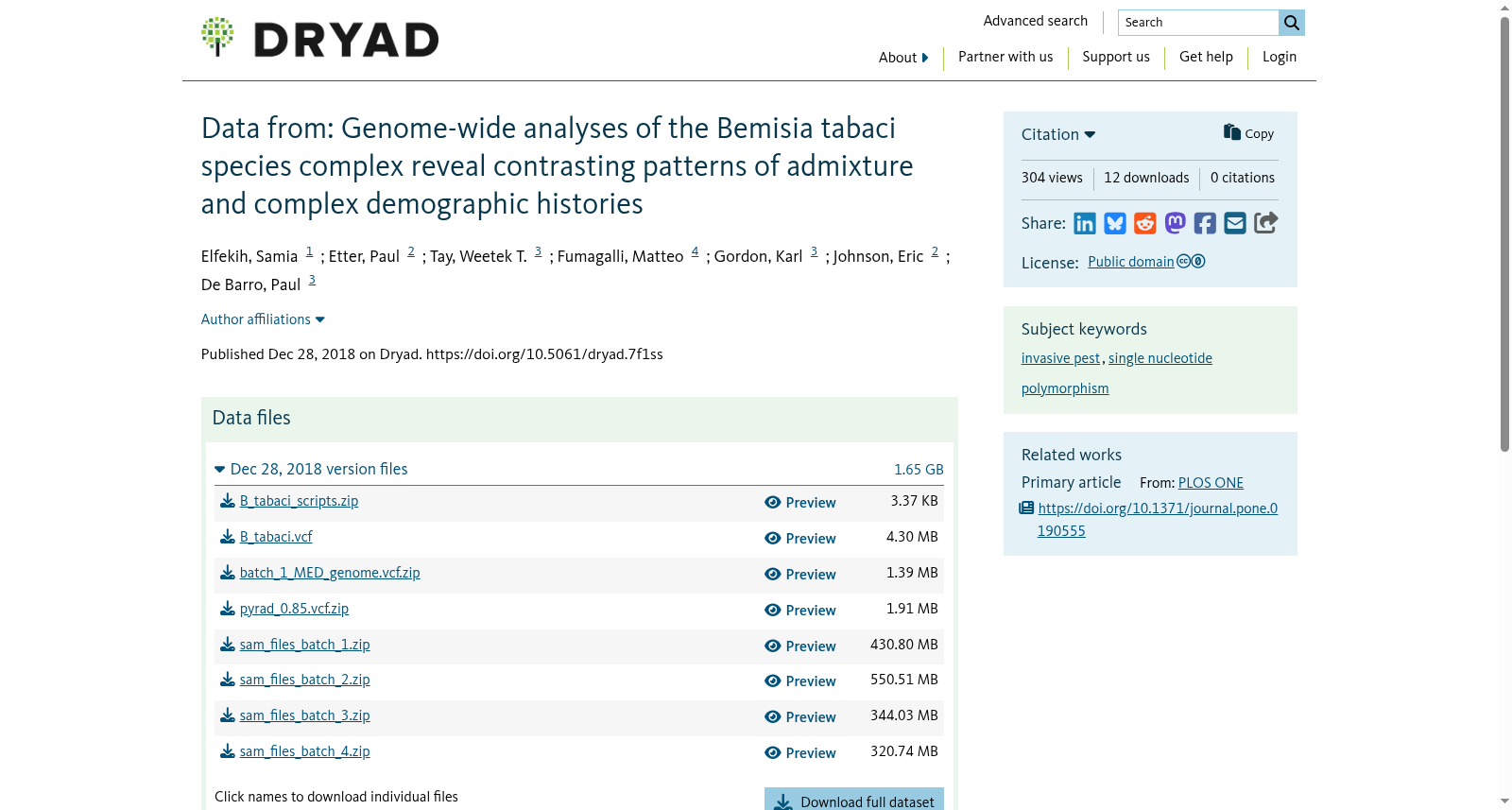Image resolution: width=1512 pixels, height=810 pixels.
Task: Open invasive pest keyword link
Action: coord(1060,358)
